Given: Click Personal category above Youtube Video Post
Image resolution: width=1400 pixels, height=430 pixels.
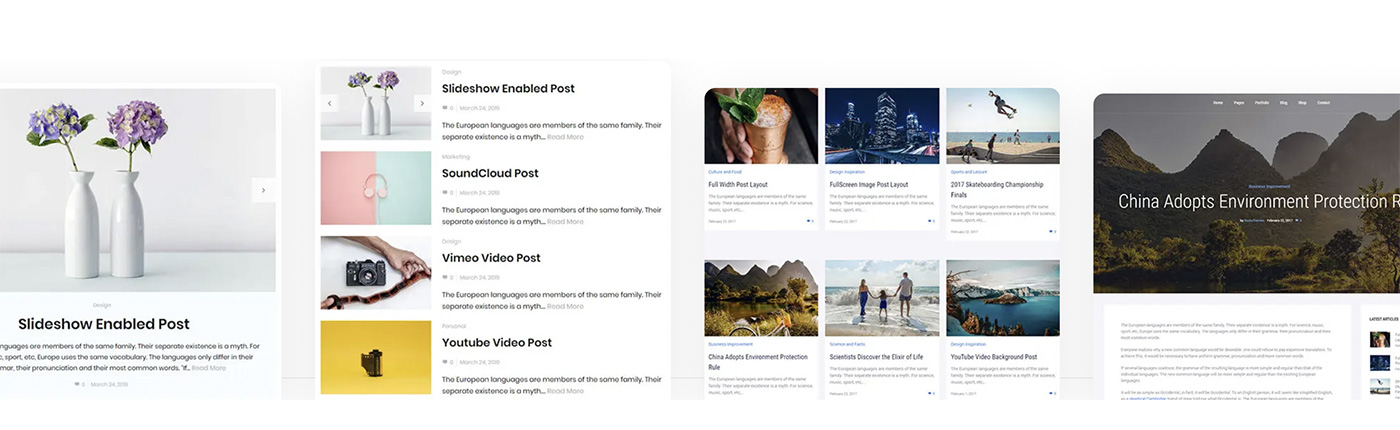Looking at the screenshot, I should (x=454, y=326).
